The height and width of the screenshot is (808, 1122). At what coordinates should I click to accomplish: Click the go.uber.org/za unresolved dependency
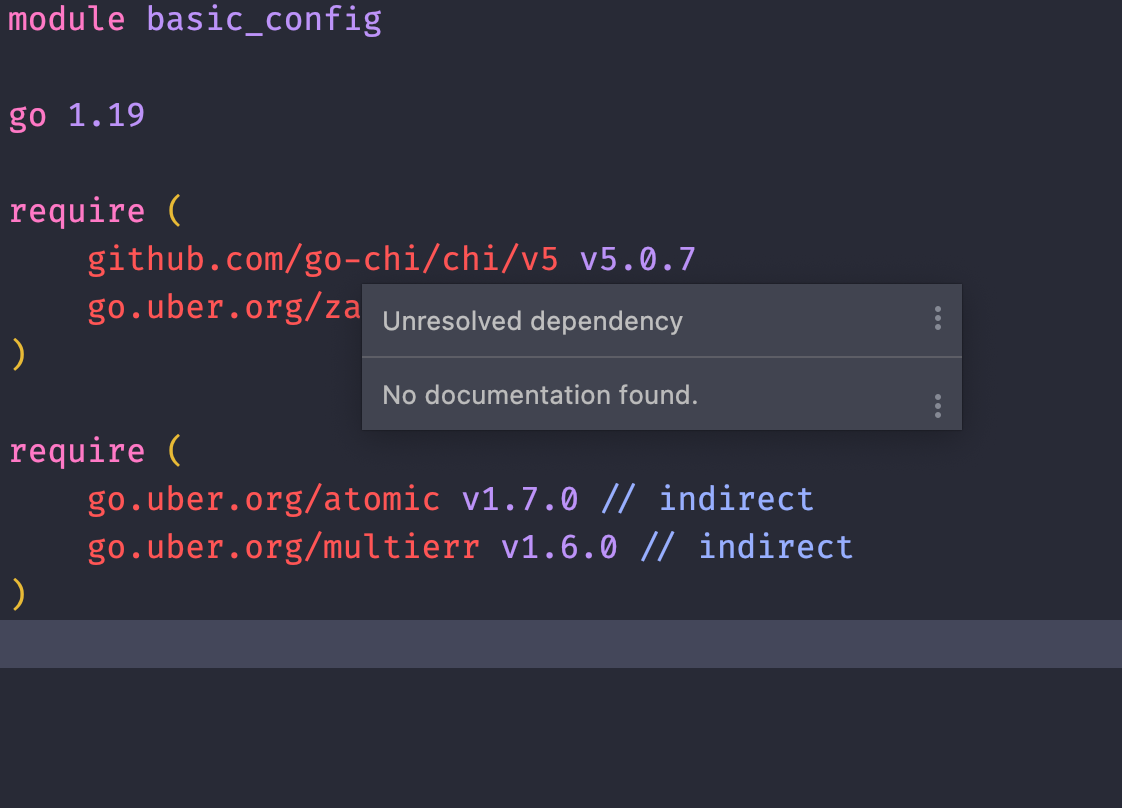click(x=224, y=308)
